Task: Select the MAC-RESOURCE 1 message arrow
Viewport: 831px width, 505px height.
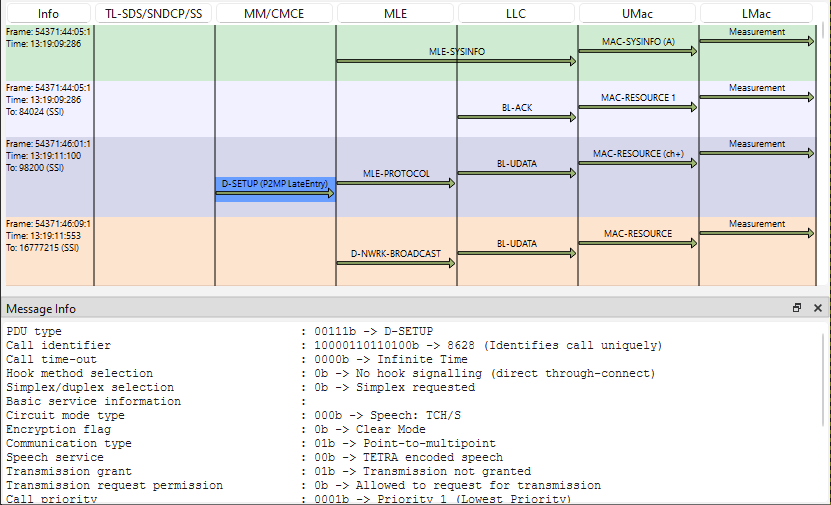Action: coord(637,106)
